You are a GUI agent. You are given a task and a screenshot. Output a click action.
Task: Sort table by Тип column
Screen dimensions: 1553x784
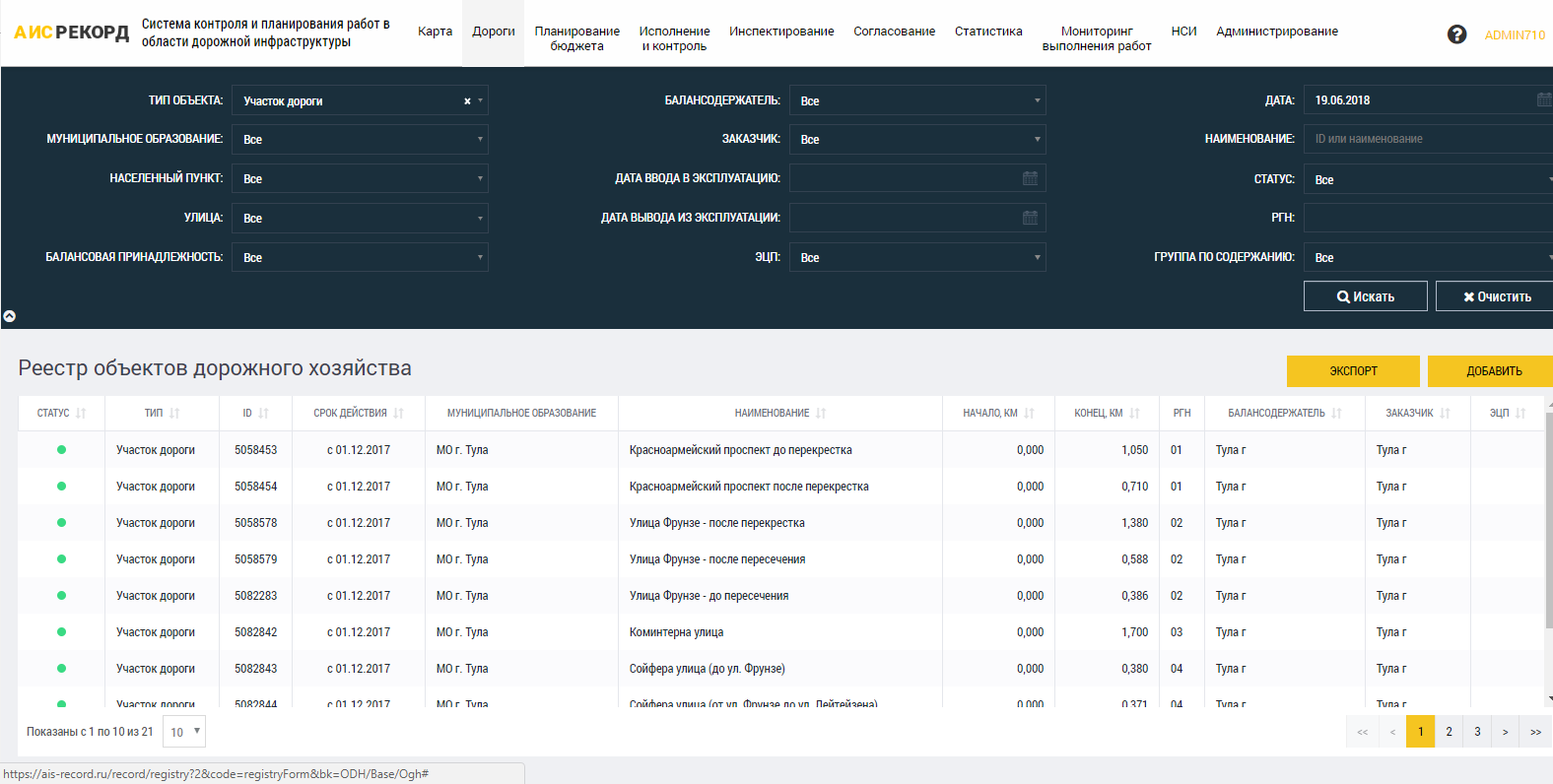click(x=174, y=414)
